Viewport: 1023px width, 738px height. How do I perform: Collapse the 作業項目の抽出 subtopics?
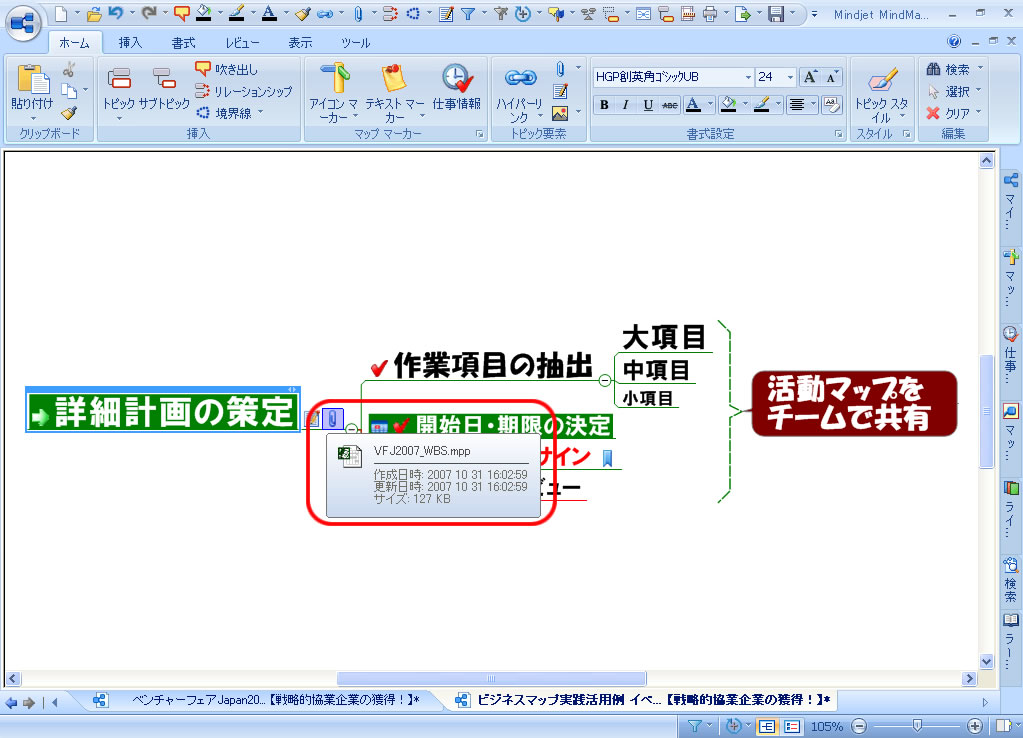(x=605, y=380)
